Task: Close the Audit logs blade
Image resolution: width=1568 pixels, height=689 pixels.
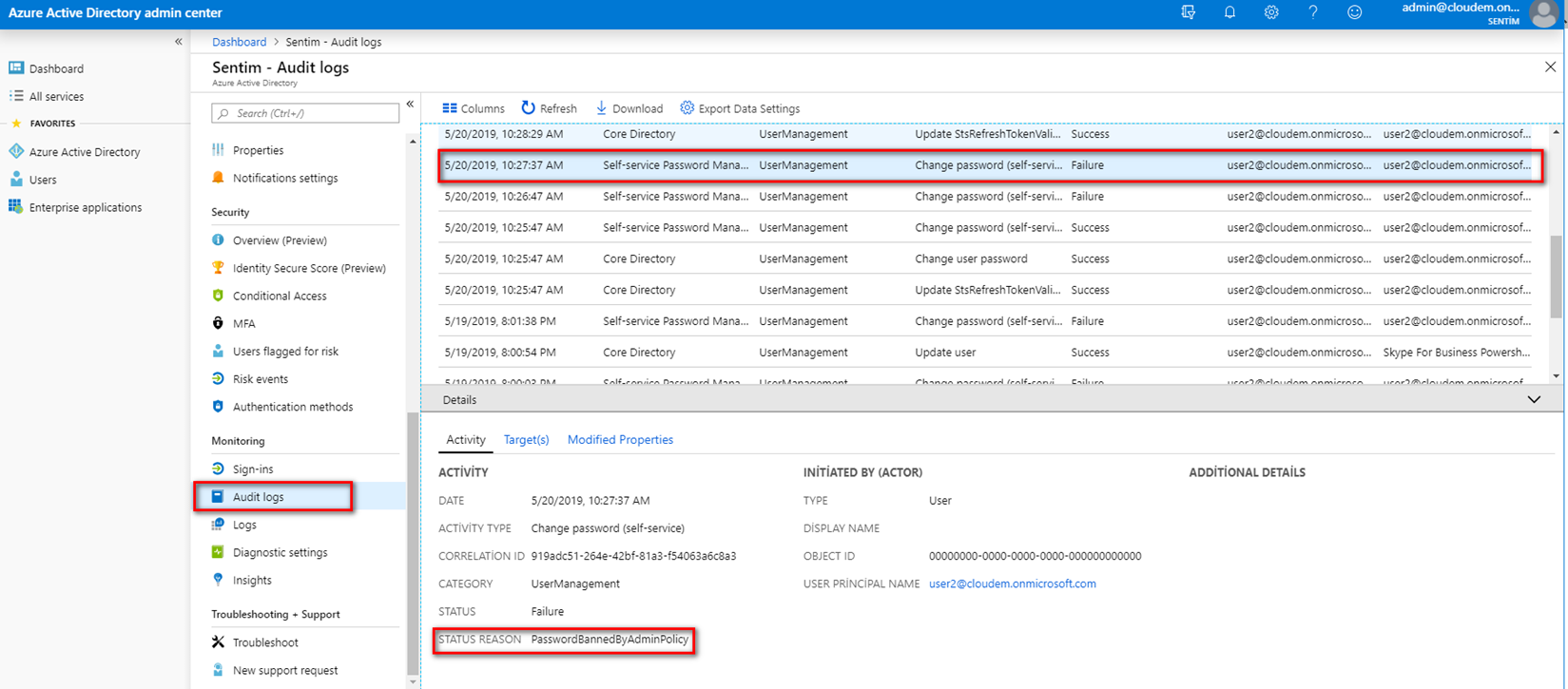Action: pos(1550,67)
